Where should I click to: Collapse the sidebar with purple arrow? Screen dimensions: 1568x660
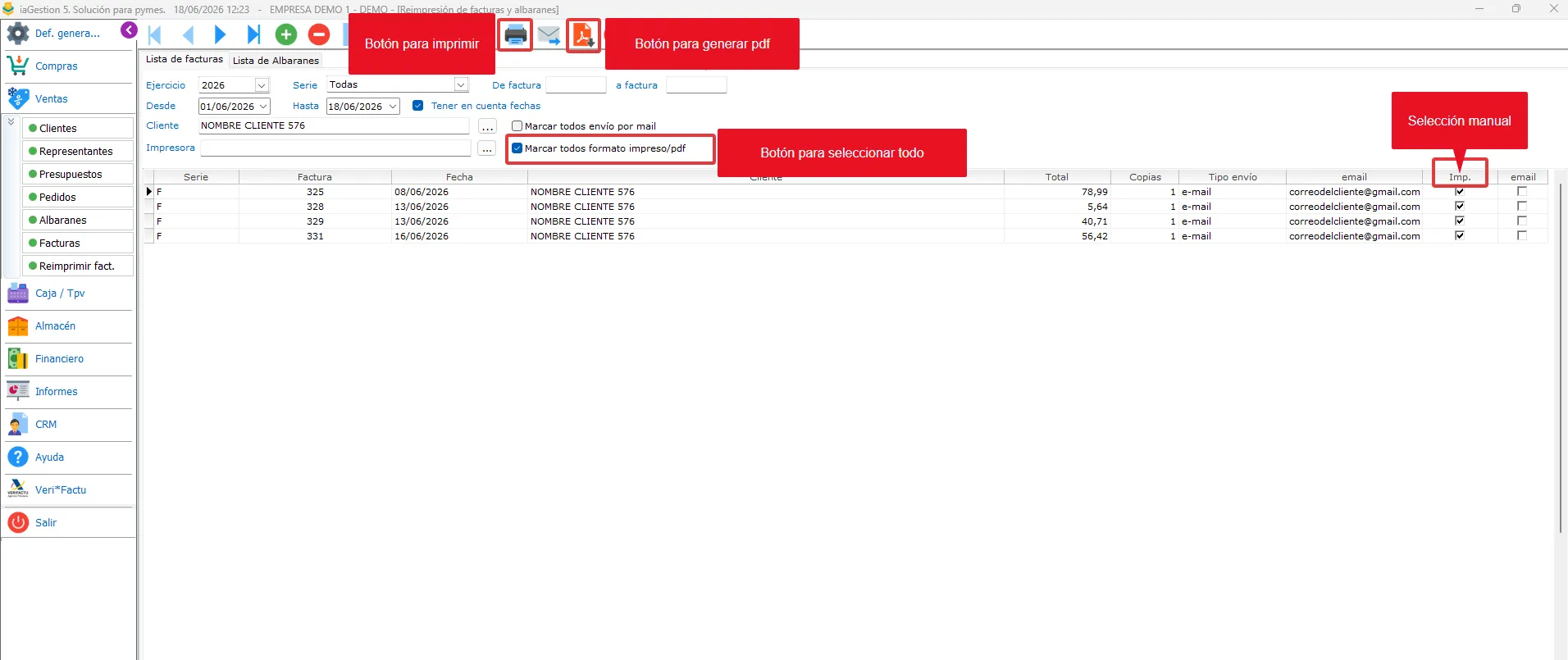click(129, 30)
